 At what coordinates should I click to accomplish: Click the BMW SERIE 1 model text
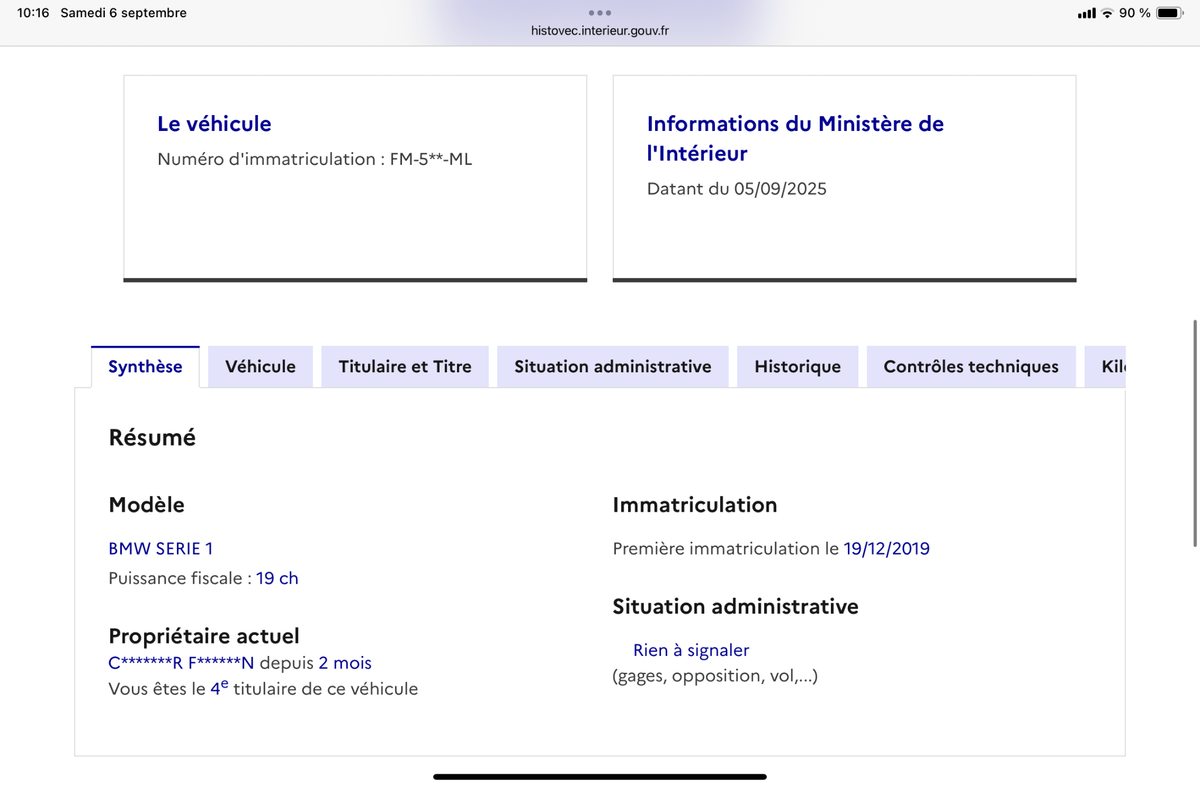click(x=160, y=548)
